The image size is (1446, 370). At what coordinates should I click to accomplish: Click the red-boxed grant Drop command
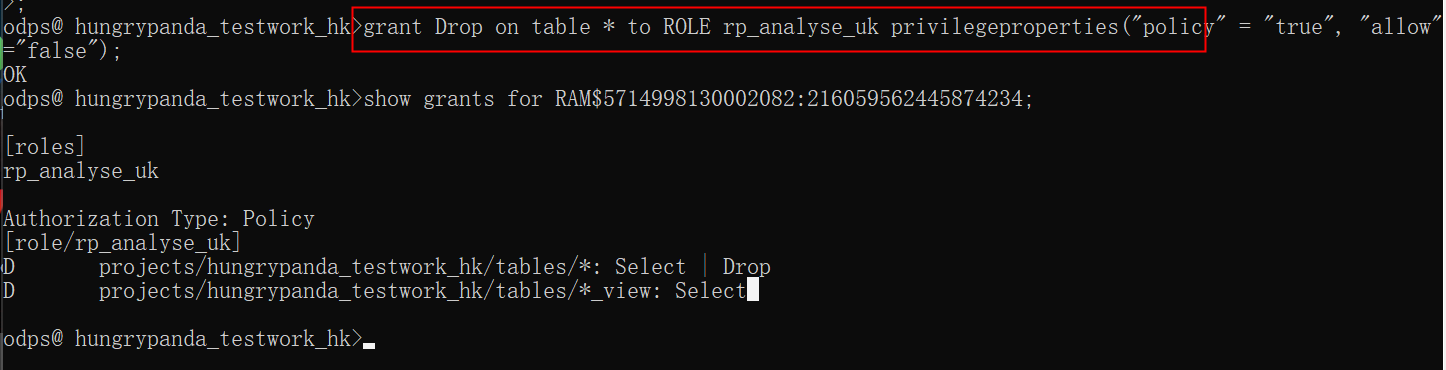click(779, 28)
